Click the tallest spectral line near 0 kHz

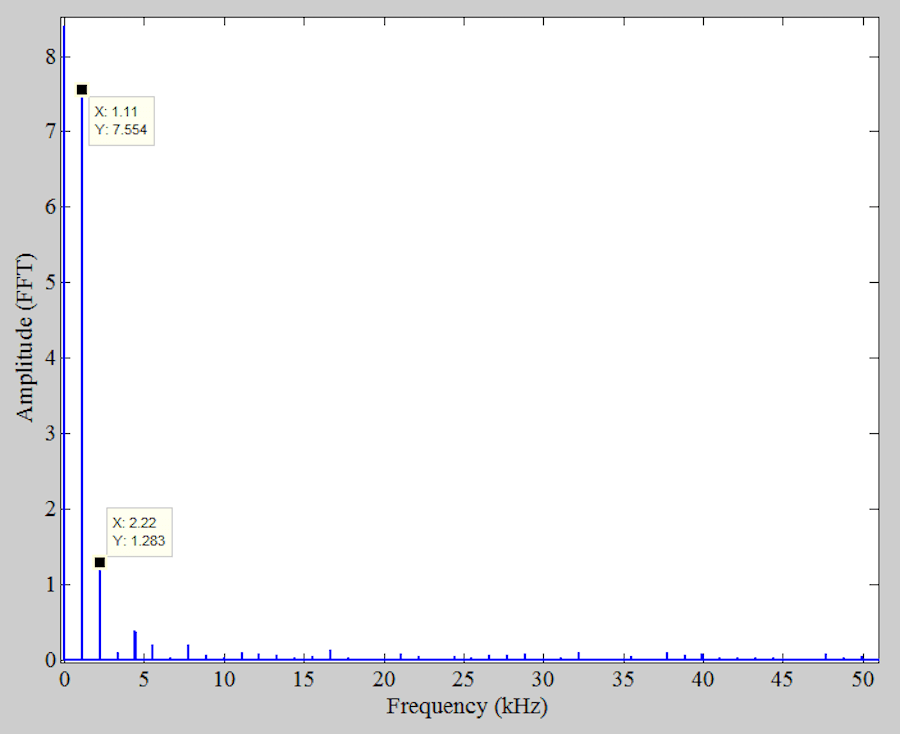pyautogui.click(x=66, y=300)
